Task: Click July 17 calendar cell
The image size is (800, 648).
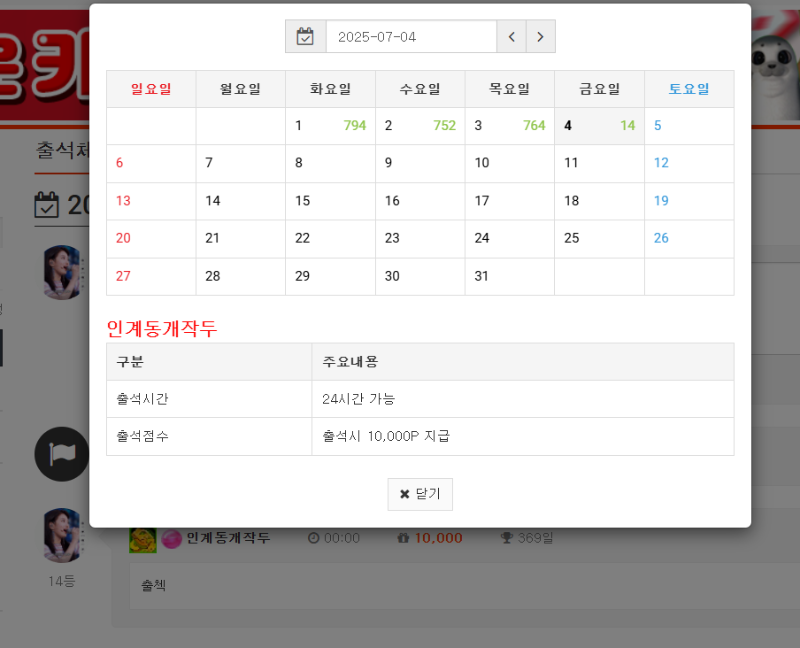Action: 510,201
